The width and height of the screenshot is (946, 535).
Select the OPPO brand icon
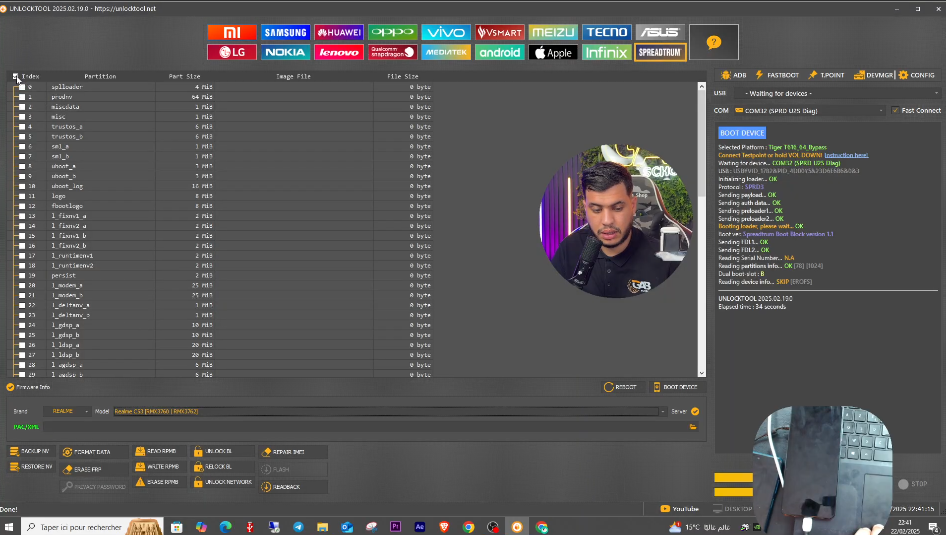coord(393,32)
